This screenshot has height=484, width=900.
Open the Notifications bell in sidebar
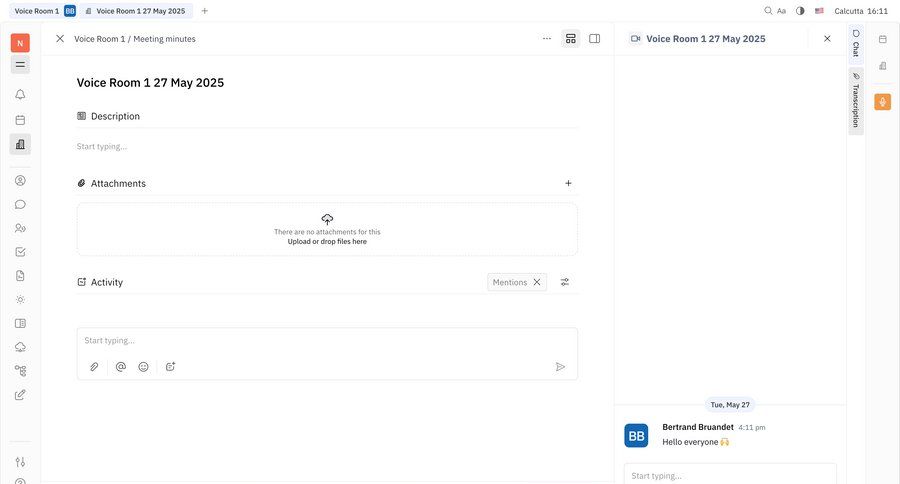coord(20,95)
